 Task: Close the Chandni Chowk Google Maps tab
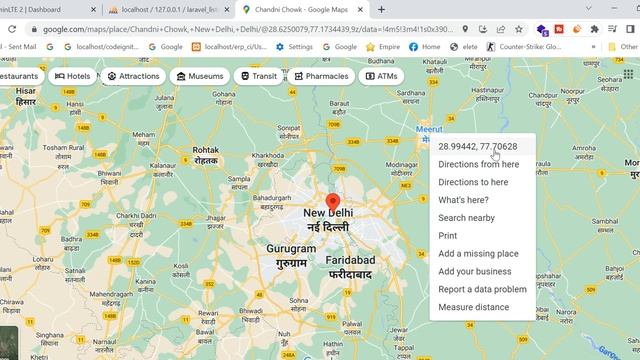coord(360,9)
